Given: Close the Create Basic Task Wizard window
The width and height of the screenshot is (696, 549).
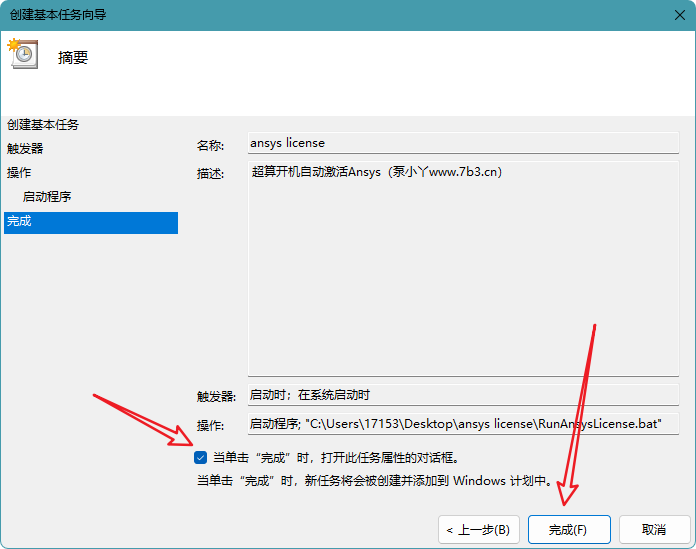Looking at the screenshot, I should pyautogui.click(x=680, y=15).
